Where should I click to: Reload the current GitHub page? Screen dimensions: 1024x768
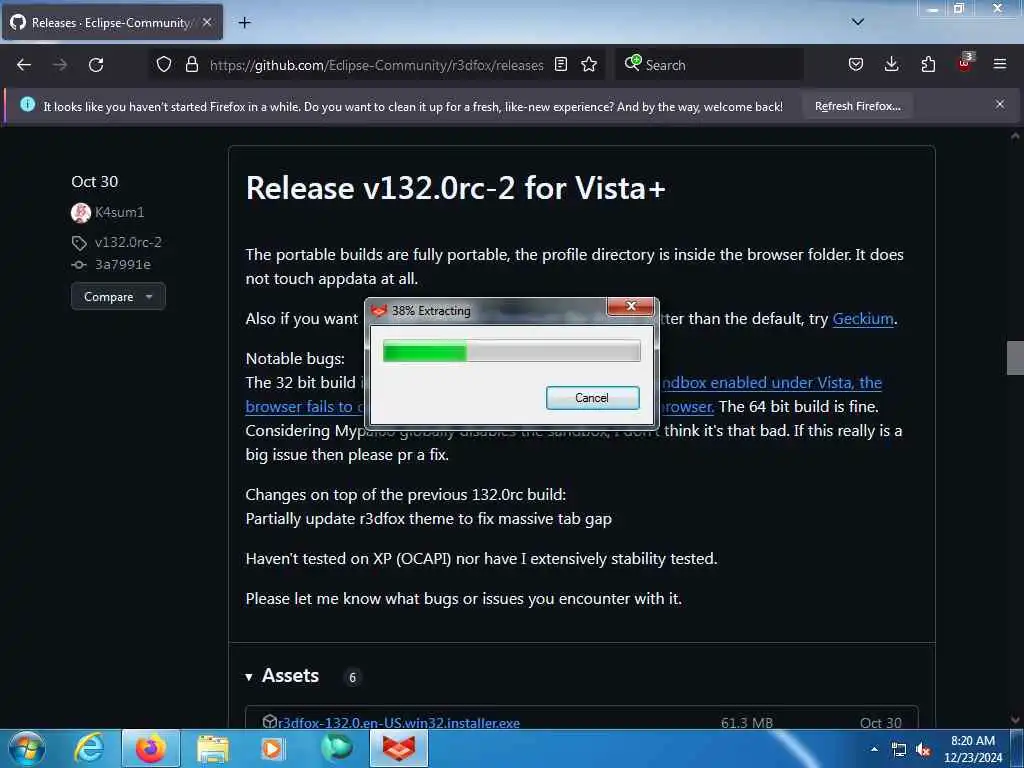click(96, 65)
